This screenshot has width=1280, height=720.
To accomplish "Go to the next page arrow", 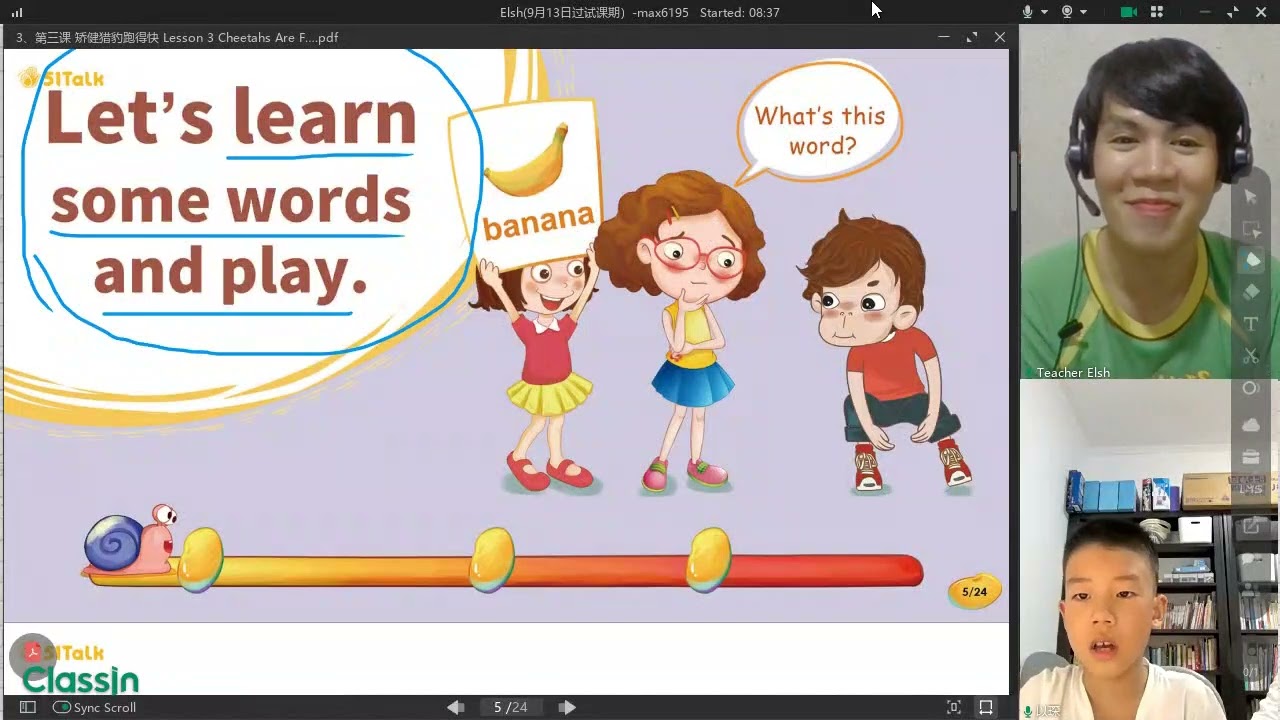I will pyautogui.click(x=567, y=707).
